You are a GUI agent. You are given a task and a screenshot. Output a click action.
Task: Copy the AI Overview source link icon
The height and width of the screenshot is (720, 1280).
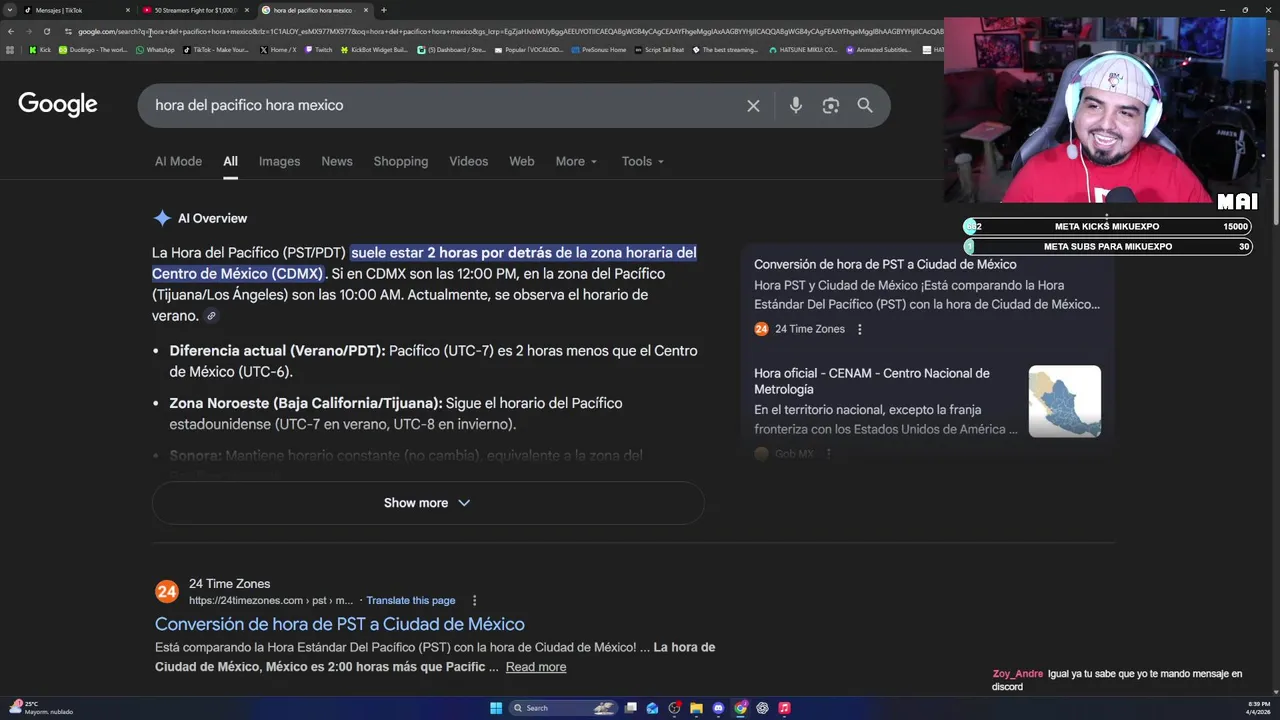pos(211,316)
